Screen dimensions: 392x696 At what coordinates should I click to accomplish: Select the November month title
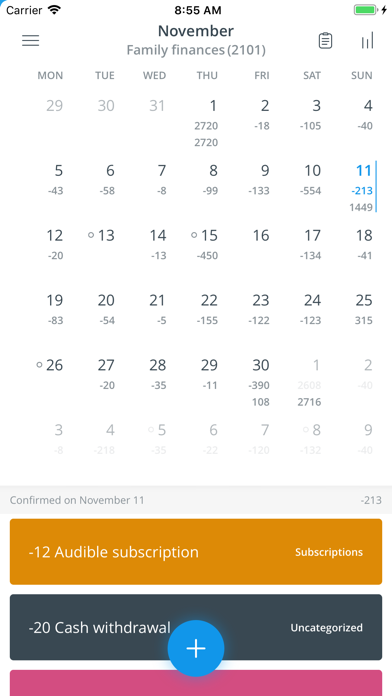196,31
